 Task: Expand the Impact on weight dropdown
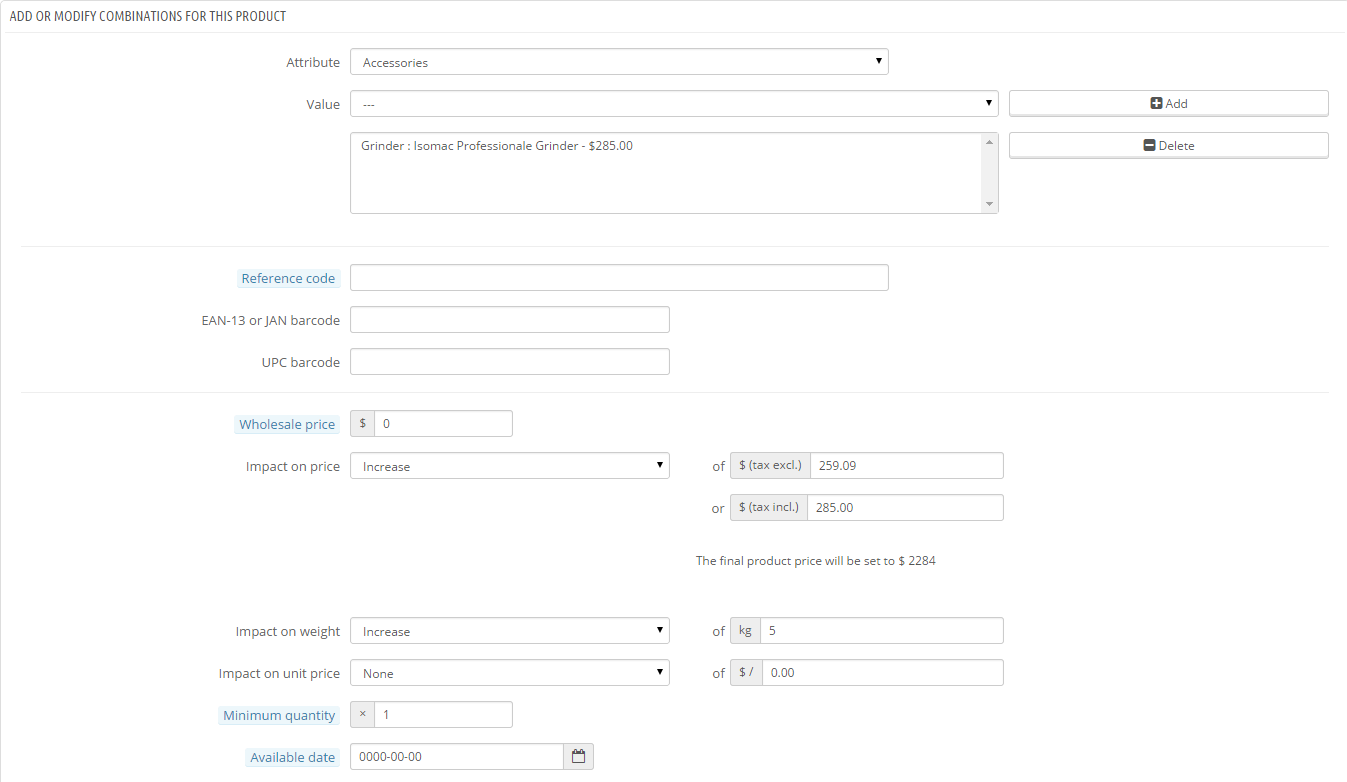click(510, 631)
